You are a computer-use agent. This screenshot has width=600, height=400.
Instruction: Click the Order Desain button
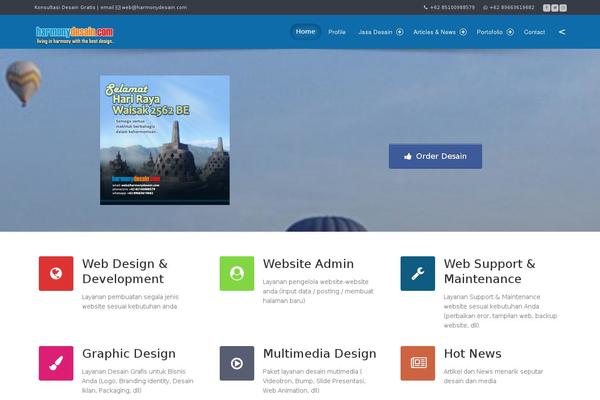pos(435,156)
